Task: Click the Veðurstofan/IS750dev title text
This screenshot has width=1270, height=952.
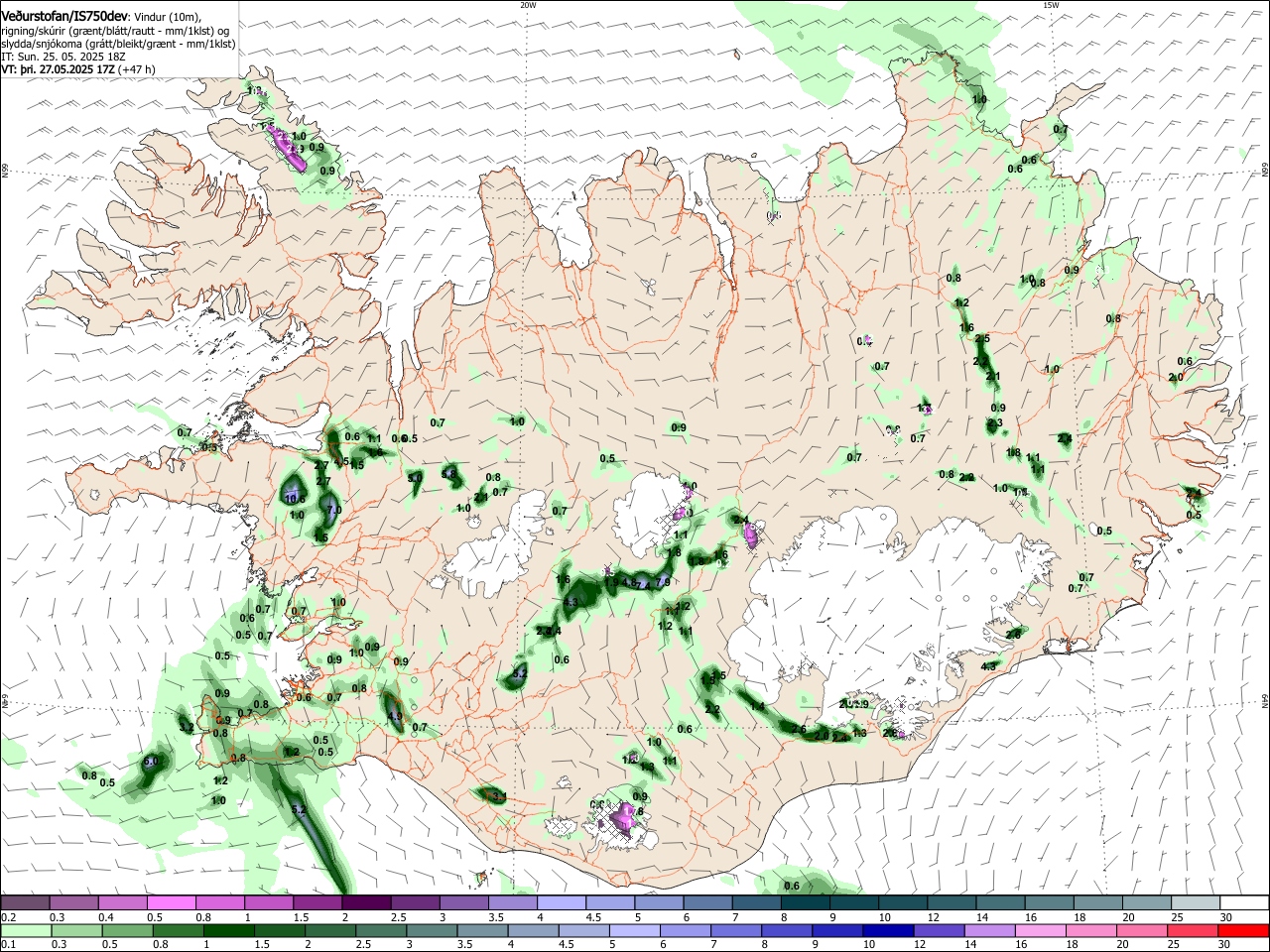Action: coord(64,17)
